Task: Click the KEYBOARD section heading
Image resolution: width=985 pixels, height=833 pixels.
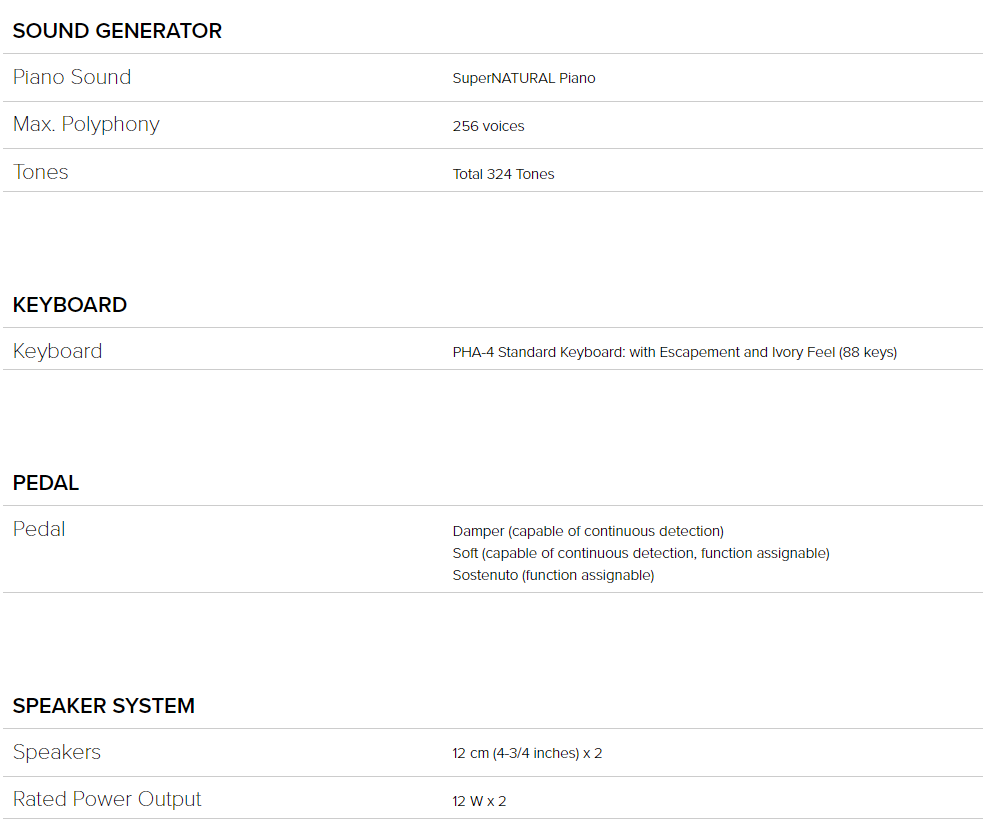Action: (x=70, y=305)
